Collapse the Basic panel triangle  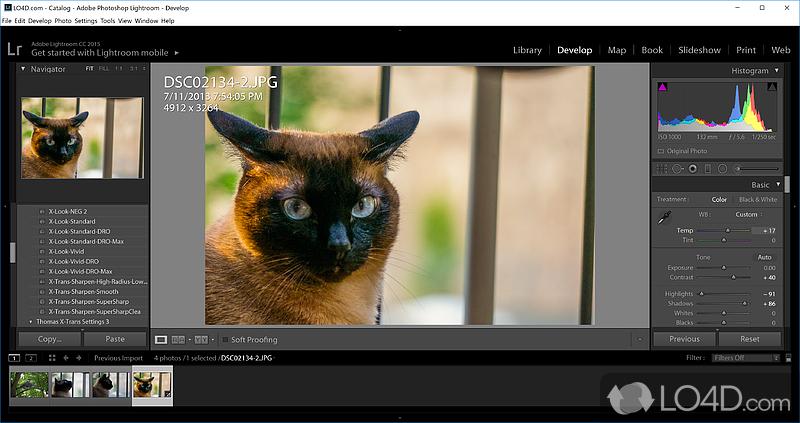778,184
